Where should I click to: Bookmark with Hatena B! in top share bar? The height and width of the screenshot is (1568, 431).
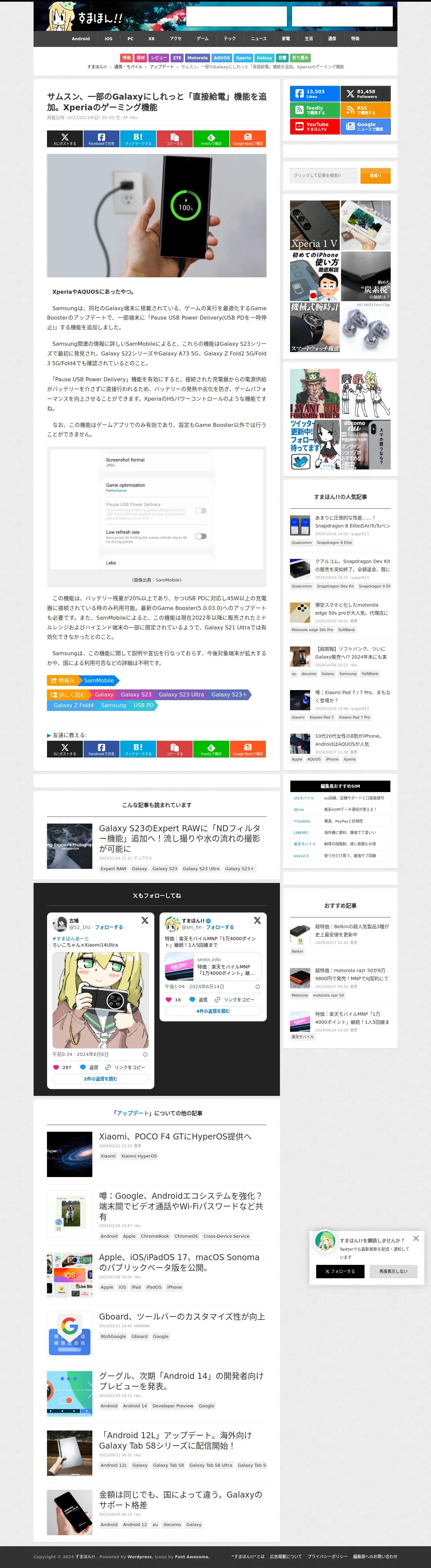point(138,139)
